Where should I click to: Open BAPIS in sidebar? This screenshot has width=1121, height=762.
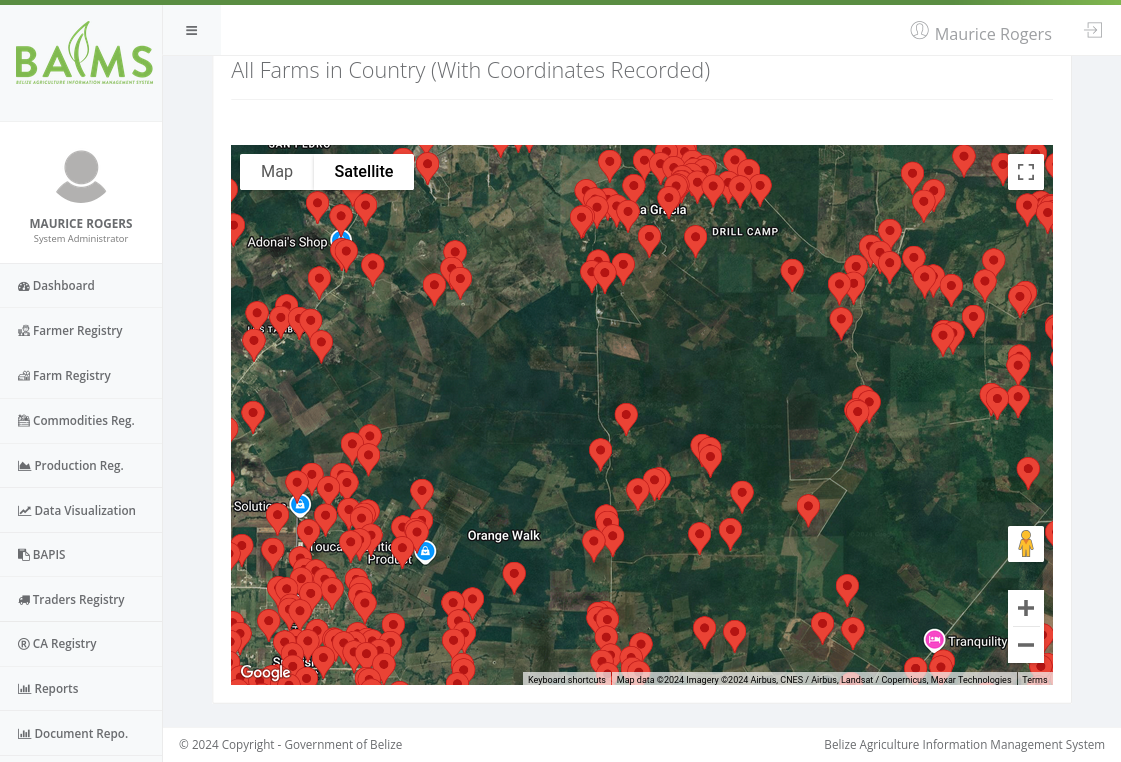(x=81, y=554)
